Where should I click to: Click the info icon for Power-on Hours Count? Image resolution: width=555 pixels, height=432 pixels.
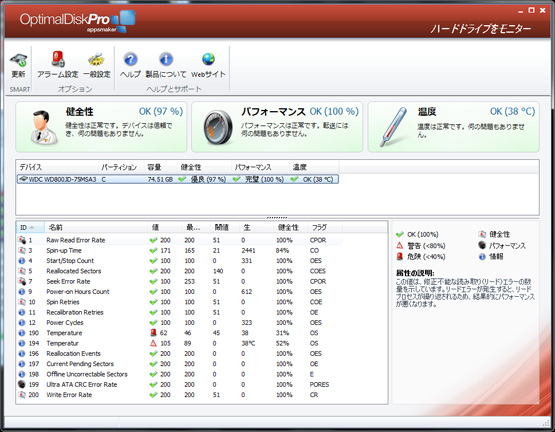[22, 291]
